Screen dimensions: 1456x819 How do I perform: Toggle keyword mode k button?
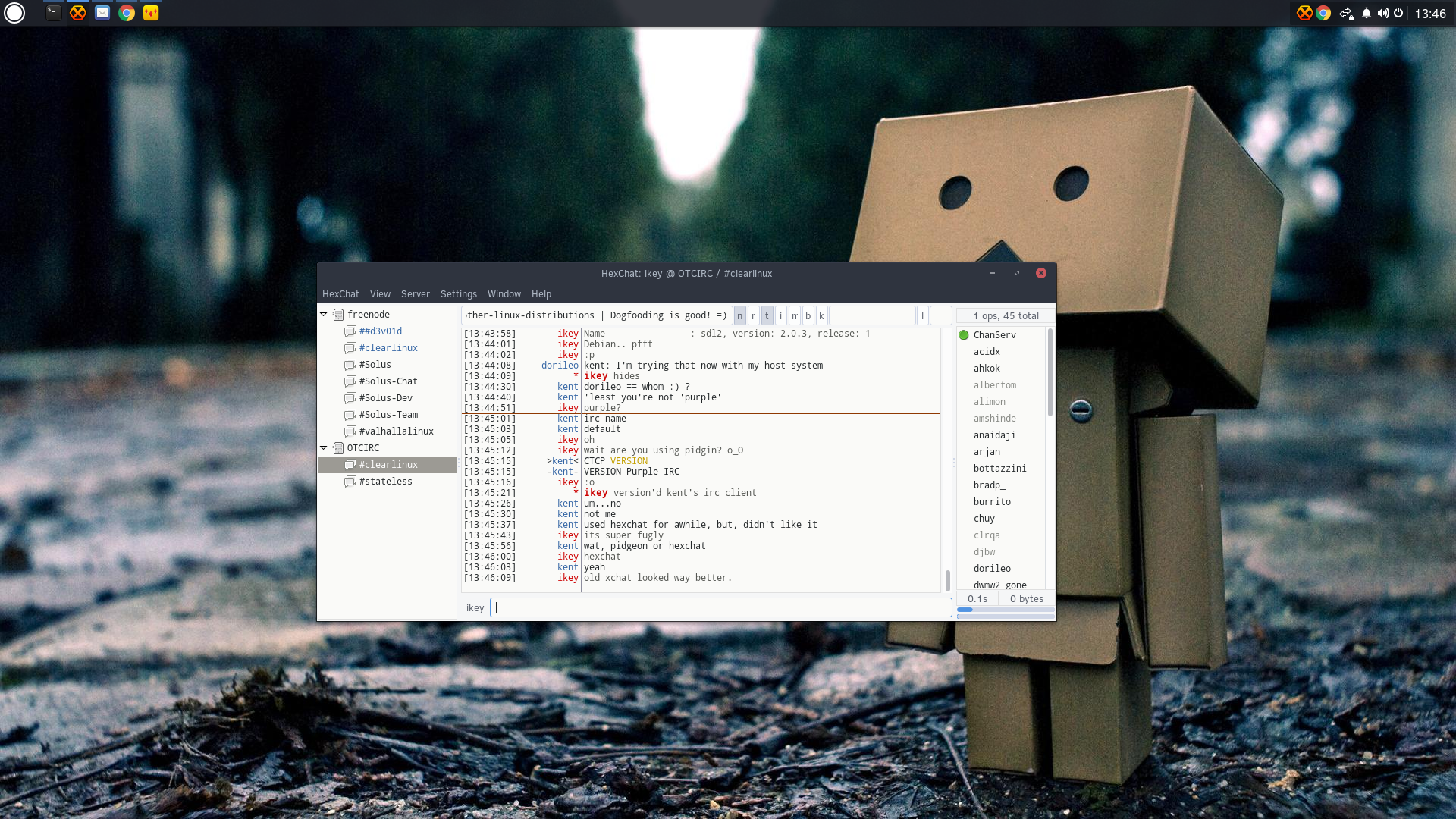coord(822,315)
